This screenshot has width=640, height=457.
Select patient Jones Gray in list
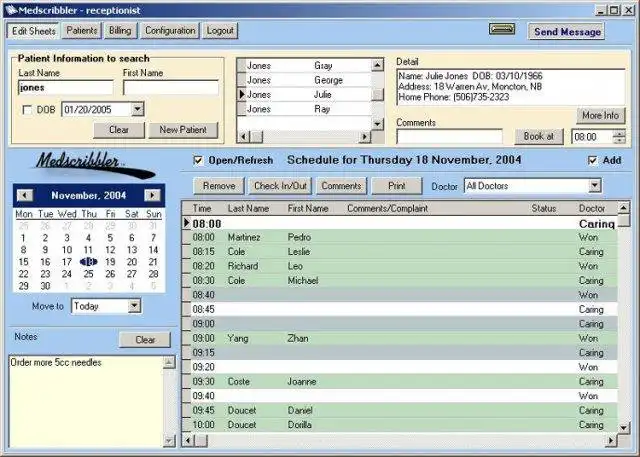[304, 65]
